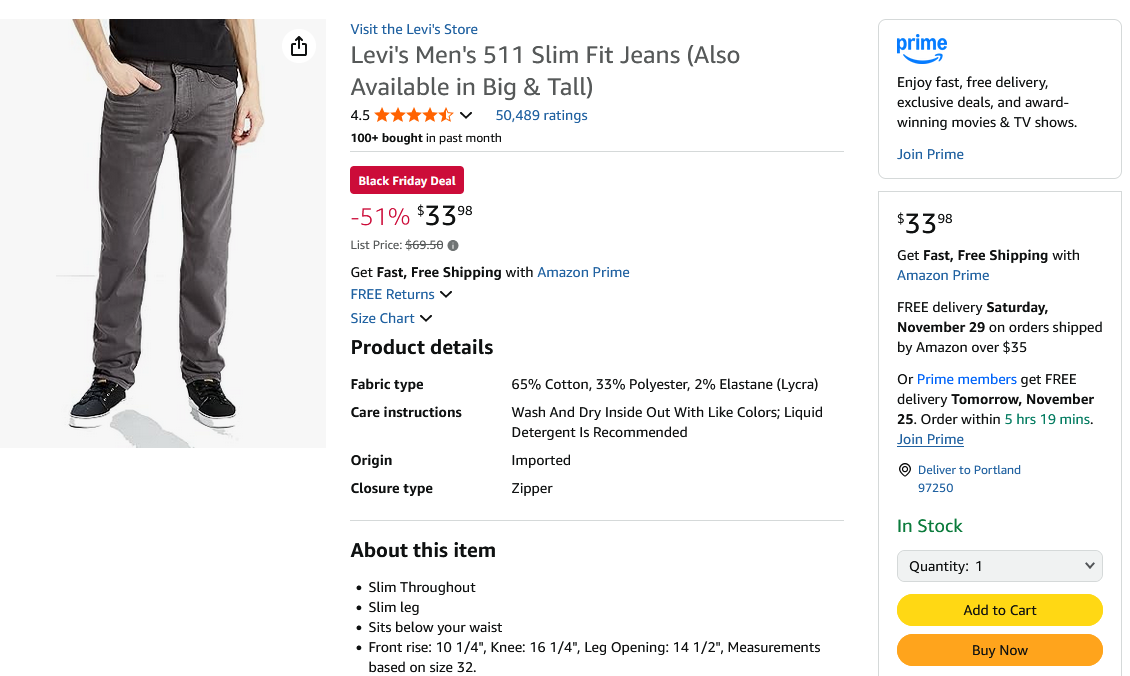This screenshot has width=1130, height=676.
Task: Click the share icon on the product image
Action: coord(298,46)
